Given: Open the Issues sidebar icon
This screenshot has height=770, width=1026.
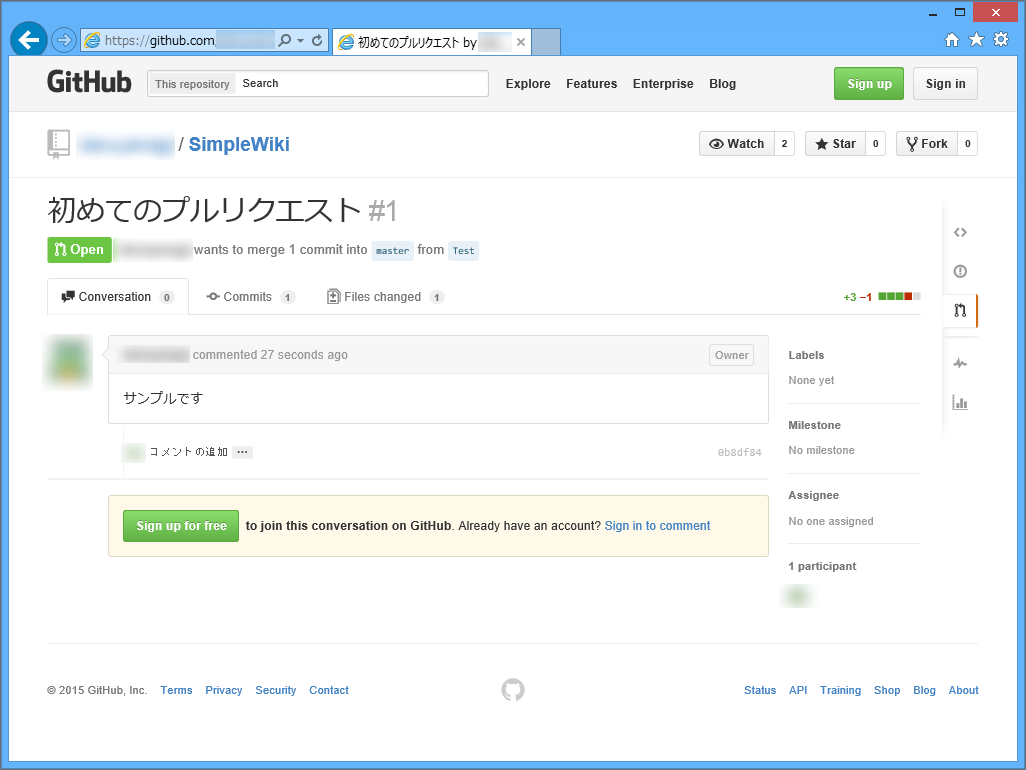Looking at the screenshot, I should pyautogui.click(x=960, y=271).
